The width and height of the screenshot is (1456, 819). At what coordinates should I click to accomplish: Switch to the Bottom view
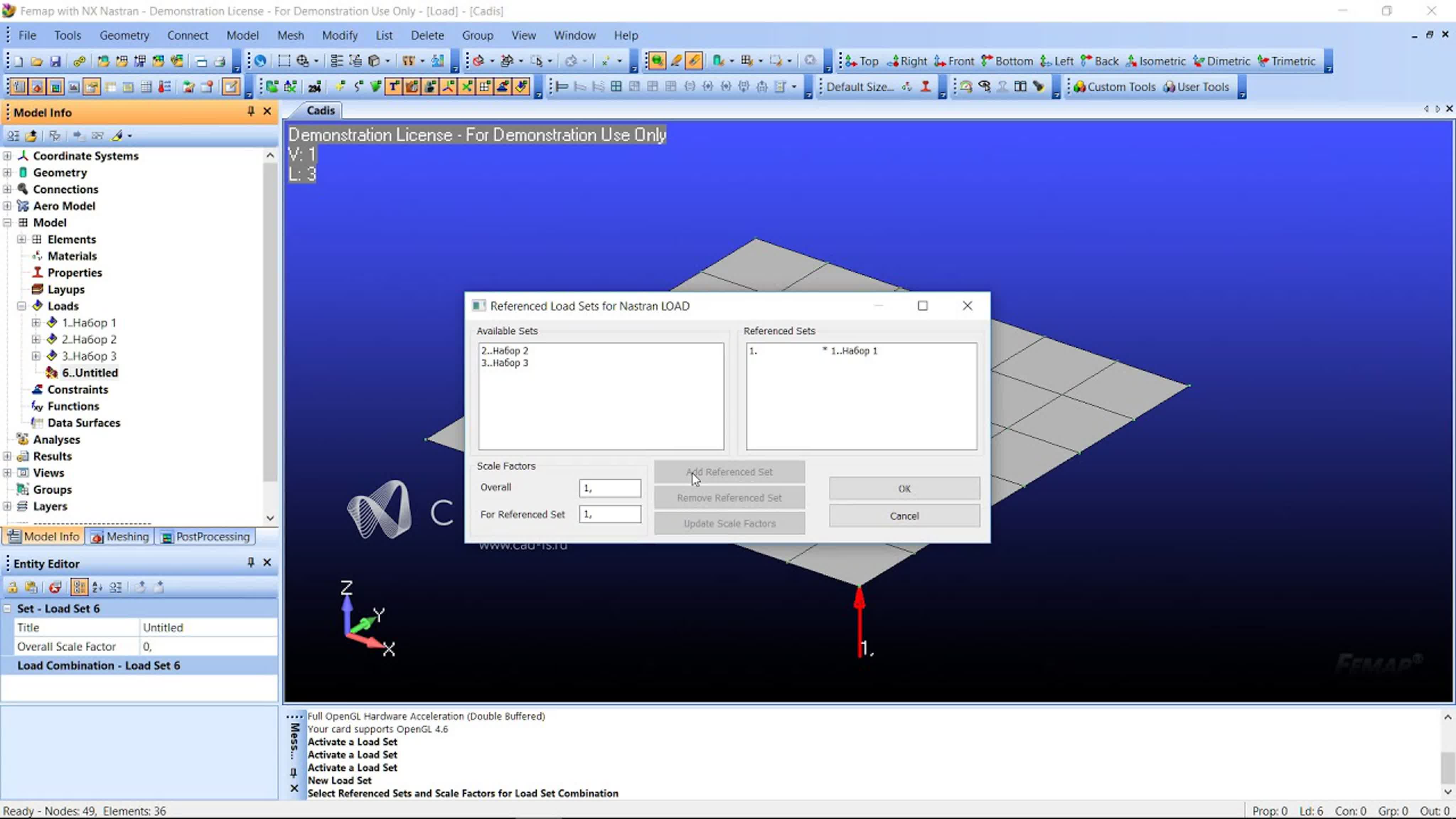1007,61
